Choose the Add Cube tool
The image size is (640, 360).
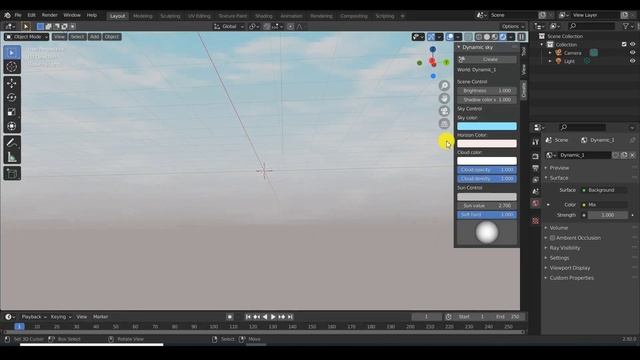12,173
